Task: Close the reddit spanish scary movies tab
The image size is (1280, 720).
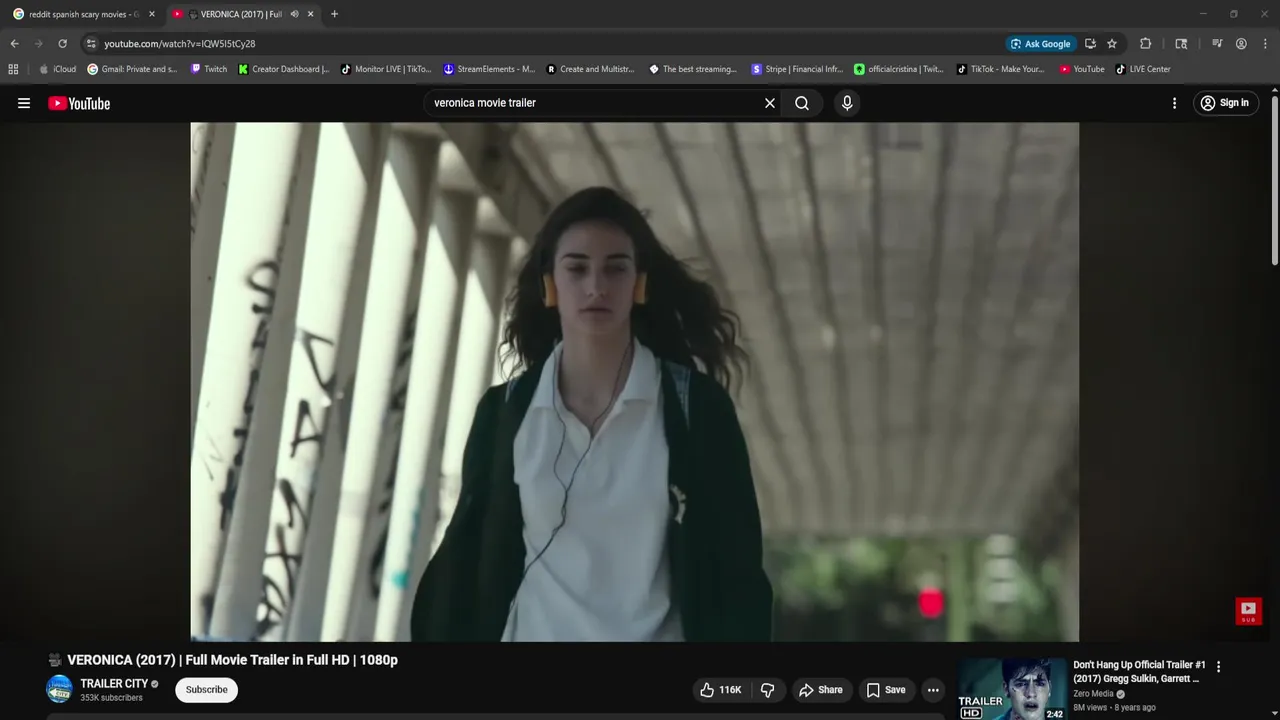Action: [152, 14]
